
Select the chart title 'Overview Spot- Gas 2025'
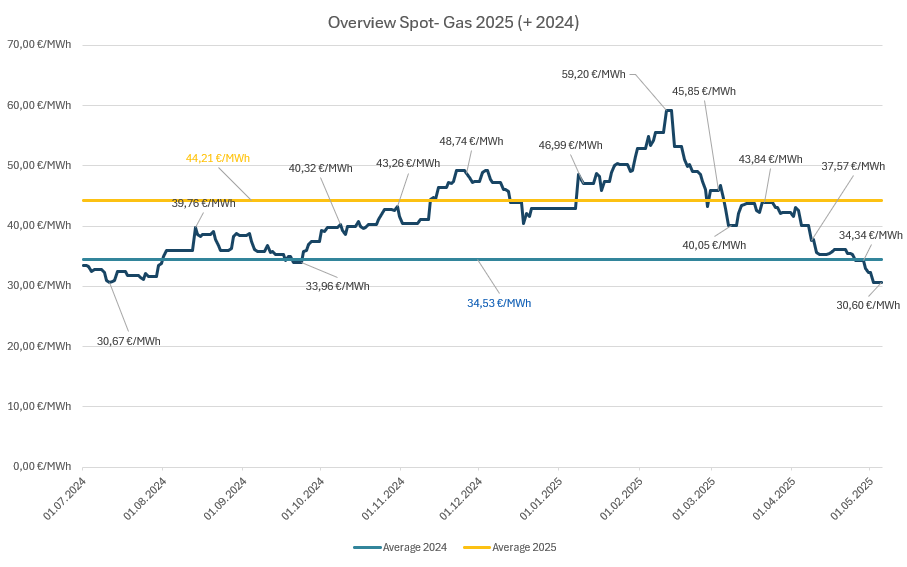pyautogui.click(x=453, y=22)
